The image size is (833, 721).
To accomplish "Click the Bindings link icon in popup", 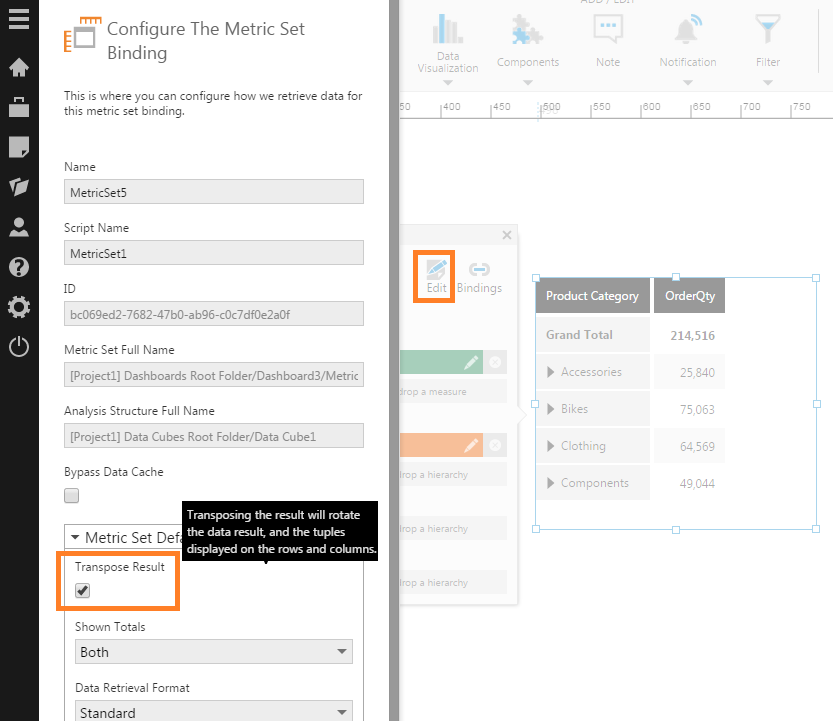I will 479,277.
